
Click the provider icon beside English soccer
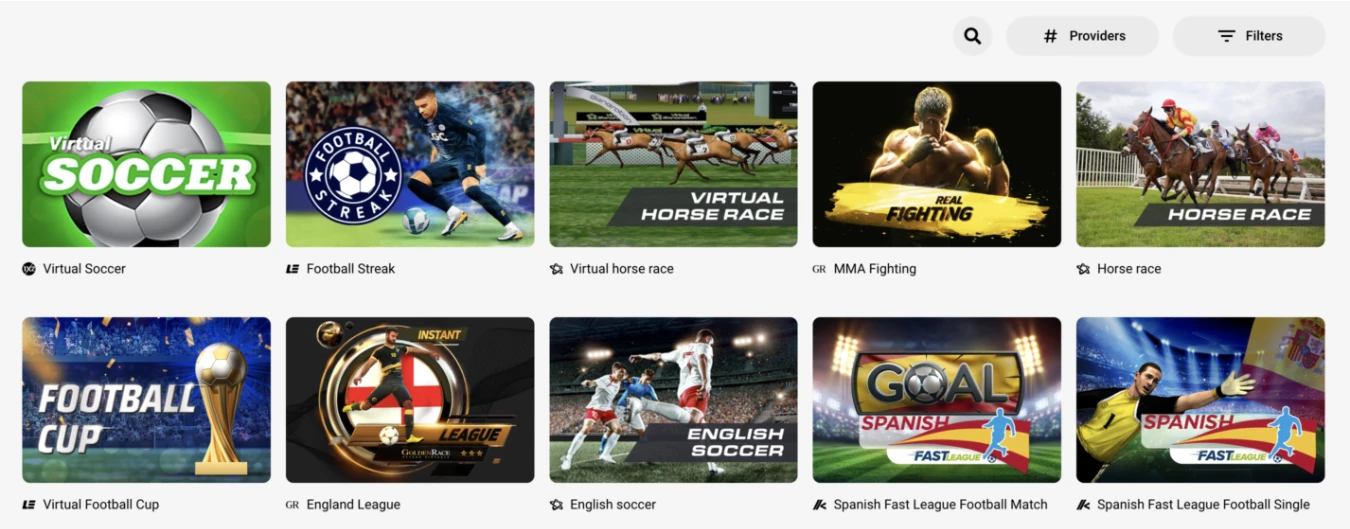tap(556, 505)
